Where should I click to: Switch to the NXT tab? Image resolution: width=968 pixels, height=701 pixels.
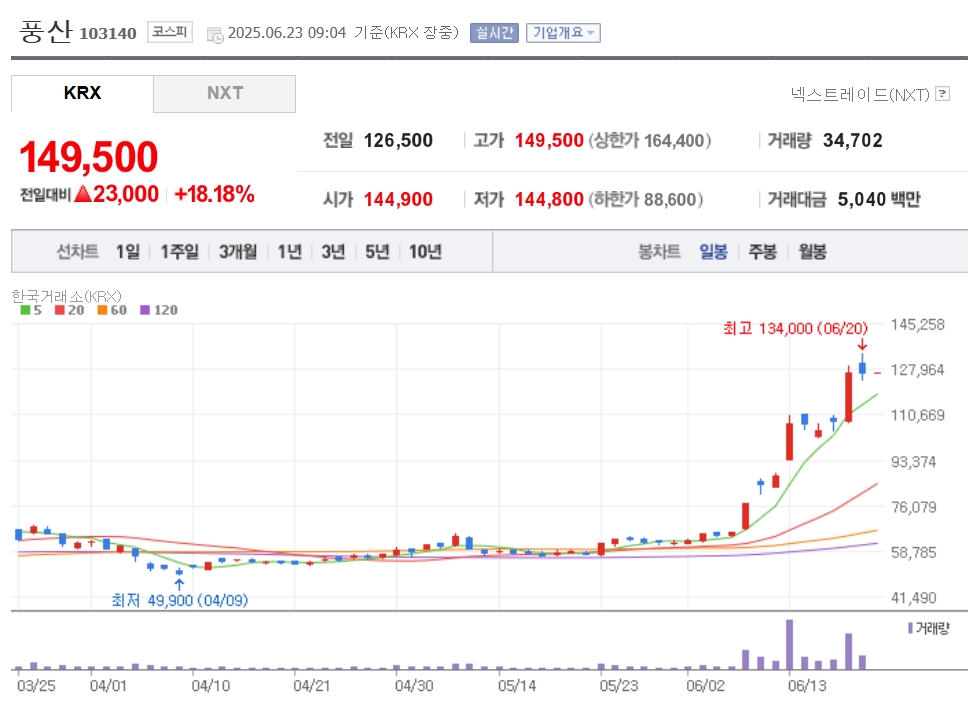(225, 93)
